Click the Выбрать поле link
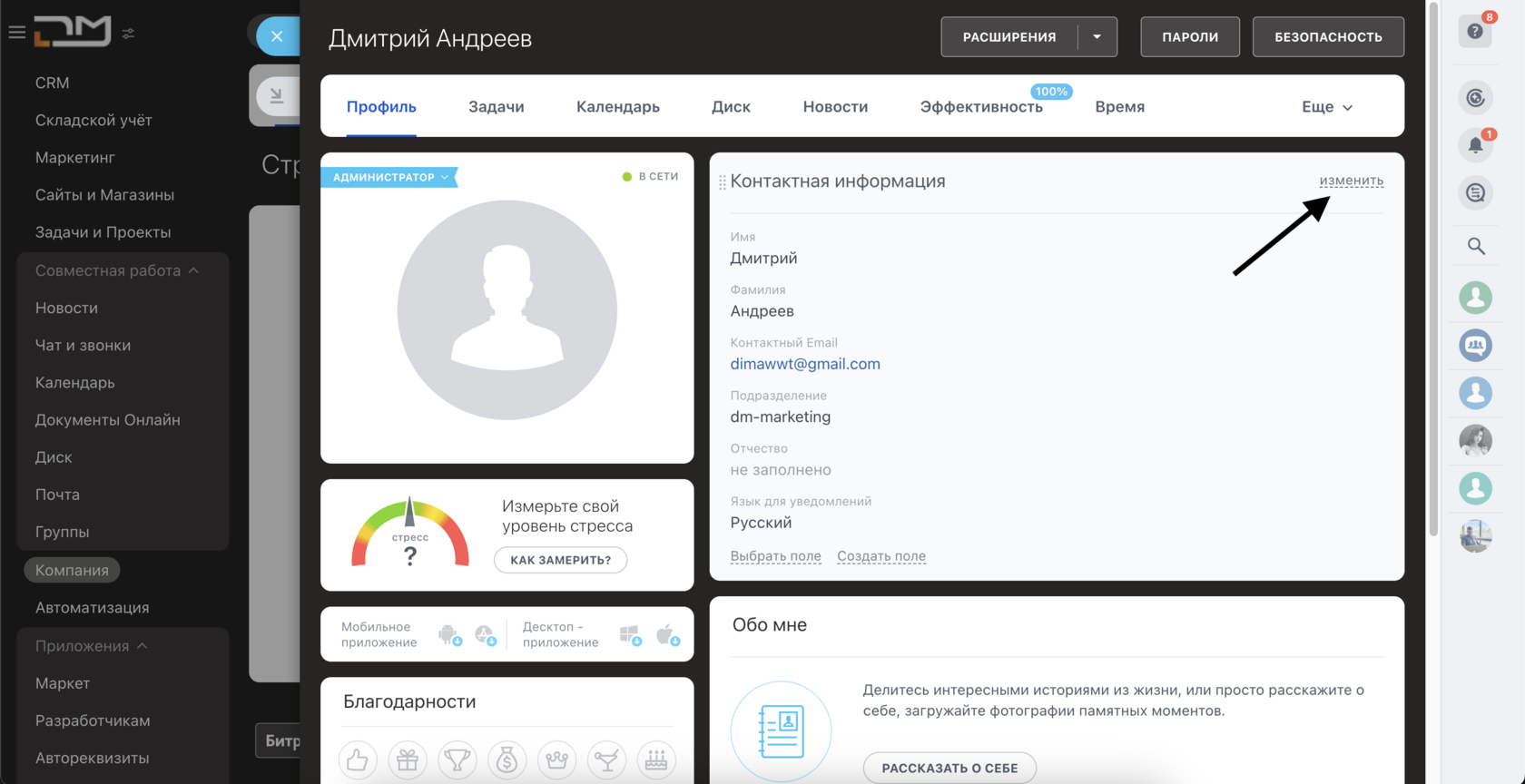The width and height of the screenshot is (1525, 784). [775, 556]
